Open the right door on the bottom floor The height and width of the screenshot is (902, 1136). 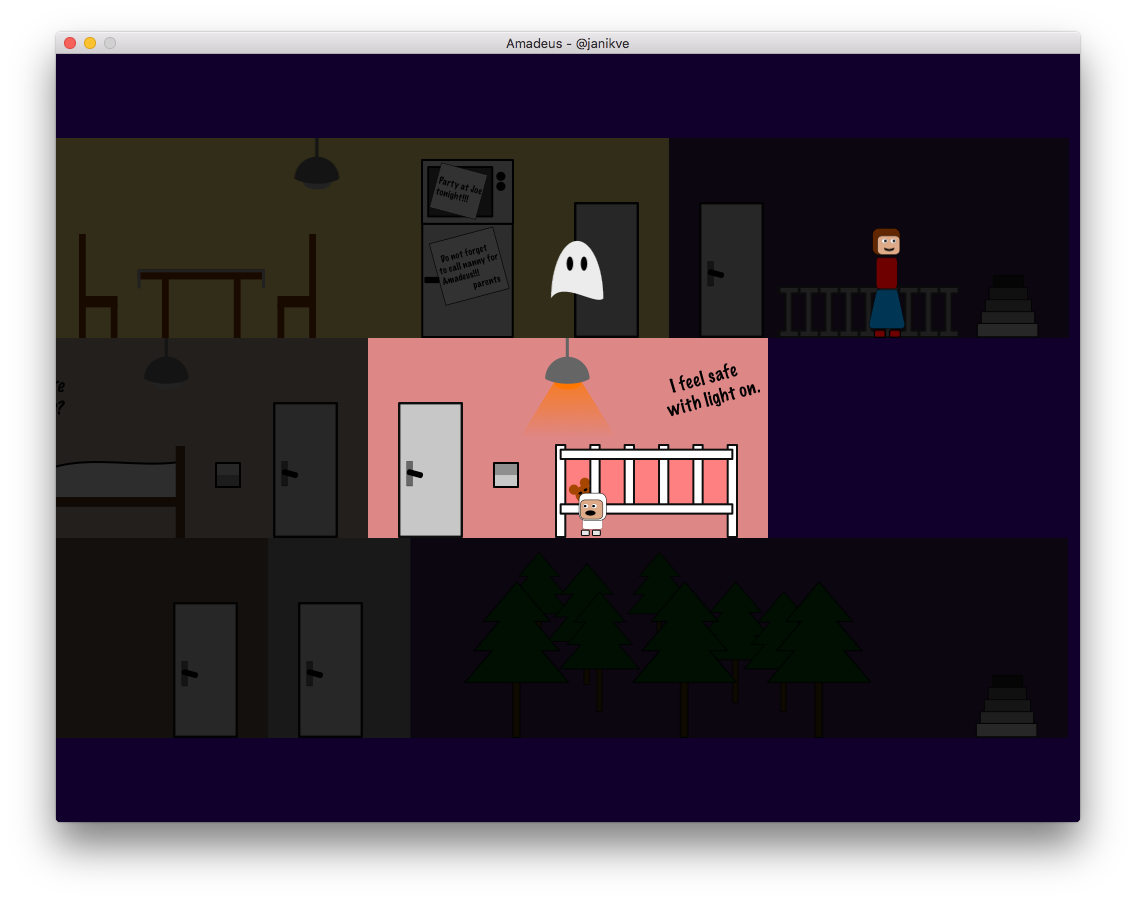click(330, 670)
